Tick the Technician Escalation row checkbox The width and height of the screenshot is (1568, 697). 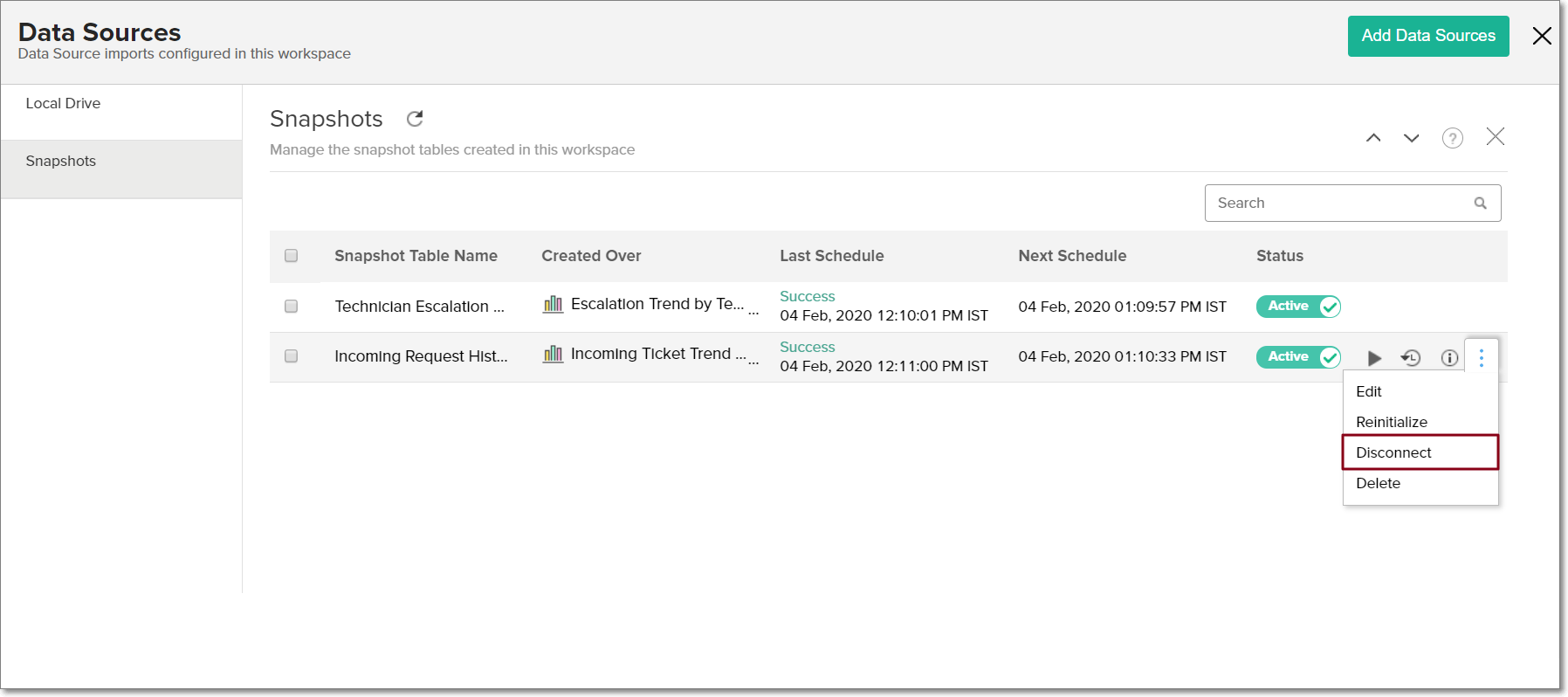coord(292,307)
